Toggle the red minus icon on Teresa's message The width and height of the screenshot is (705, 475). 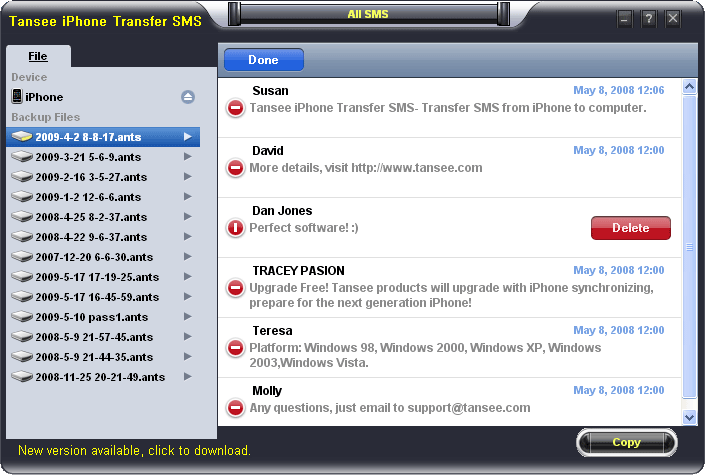(x=235, y=348)
